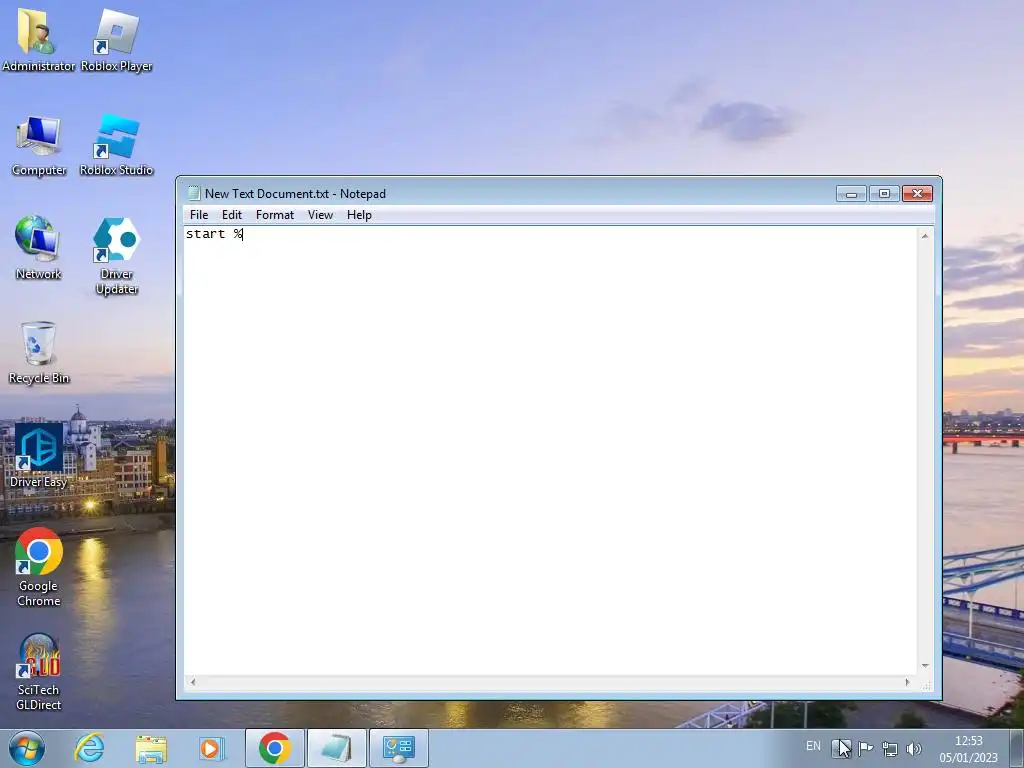This screenshot has width=1024, height=768.
Task: Click the horizontal scrollbar left arrow
Action: (192, 682)
